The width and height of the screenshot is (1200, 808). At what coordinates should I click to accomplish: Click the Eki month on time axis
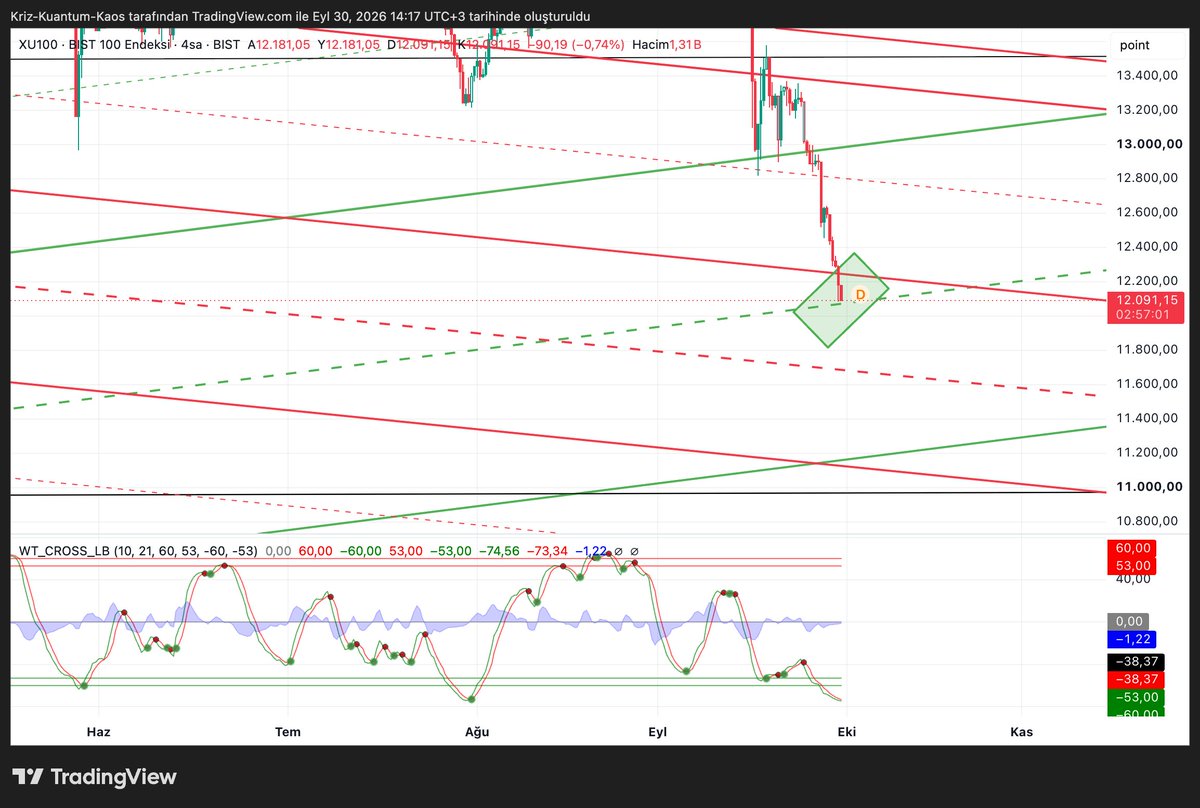pos(846,732)
